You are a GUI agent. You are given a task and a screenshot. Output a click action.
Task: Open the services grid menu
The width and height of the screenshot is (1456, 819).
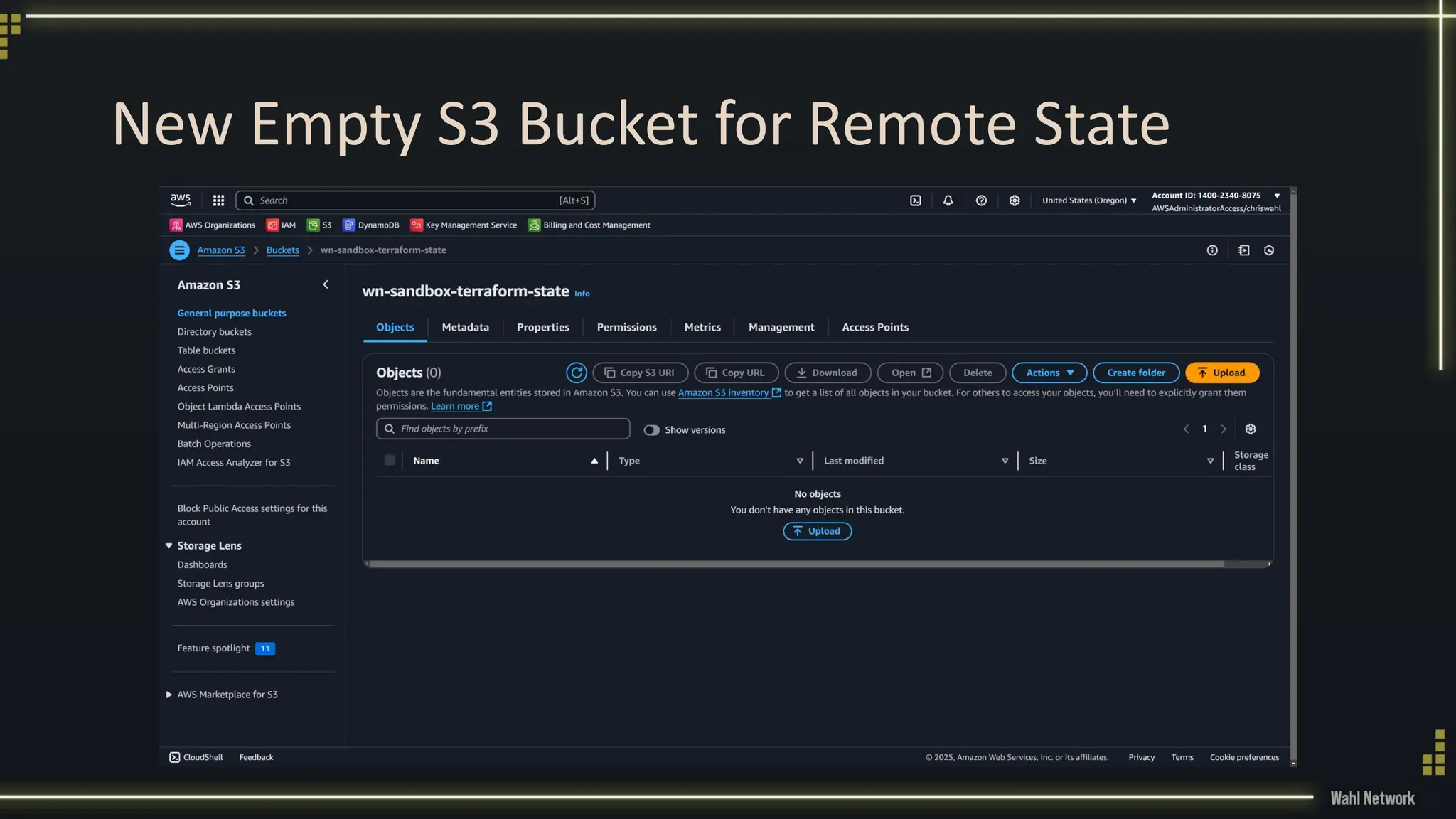click(x=218, y=200)
